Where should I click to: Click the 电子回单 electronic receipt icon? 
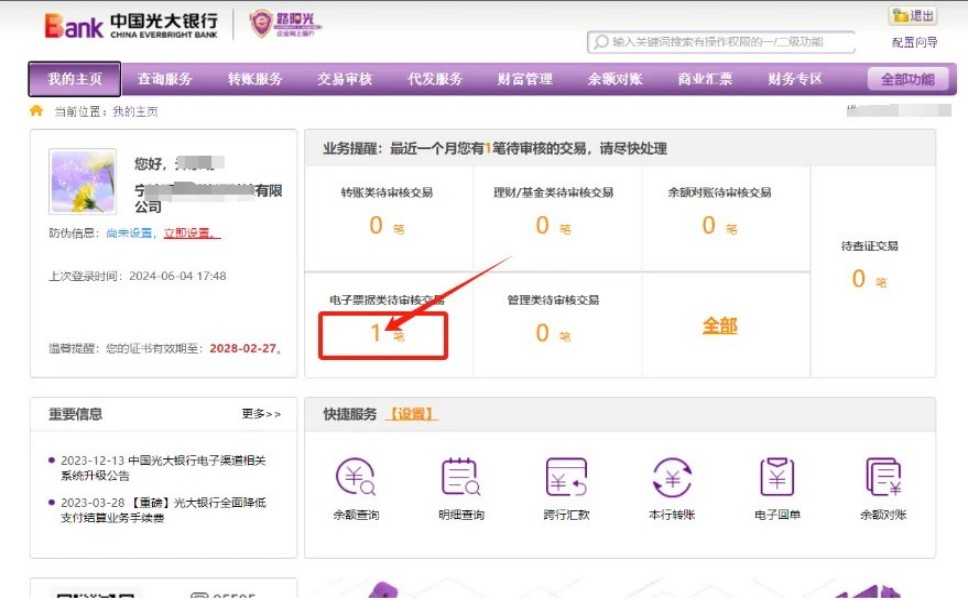[x=777, y=478]
